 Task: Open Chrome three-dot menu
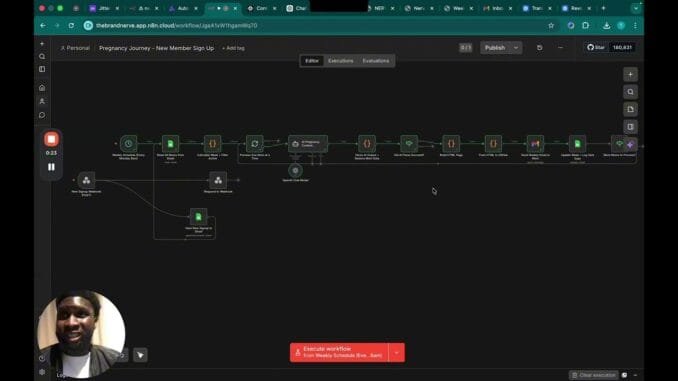(x=635, y=26)
